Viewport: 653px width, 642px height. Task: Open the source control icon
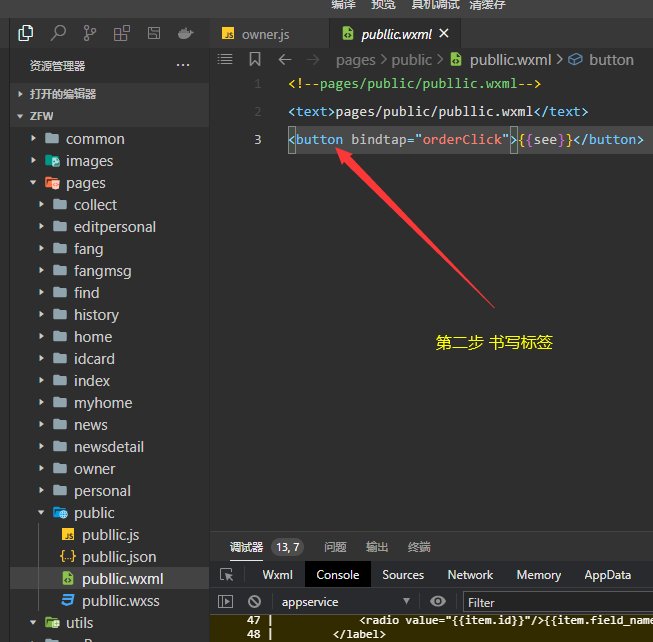point(90,34)
